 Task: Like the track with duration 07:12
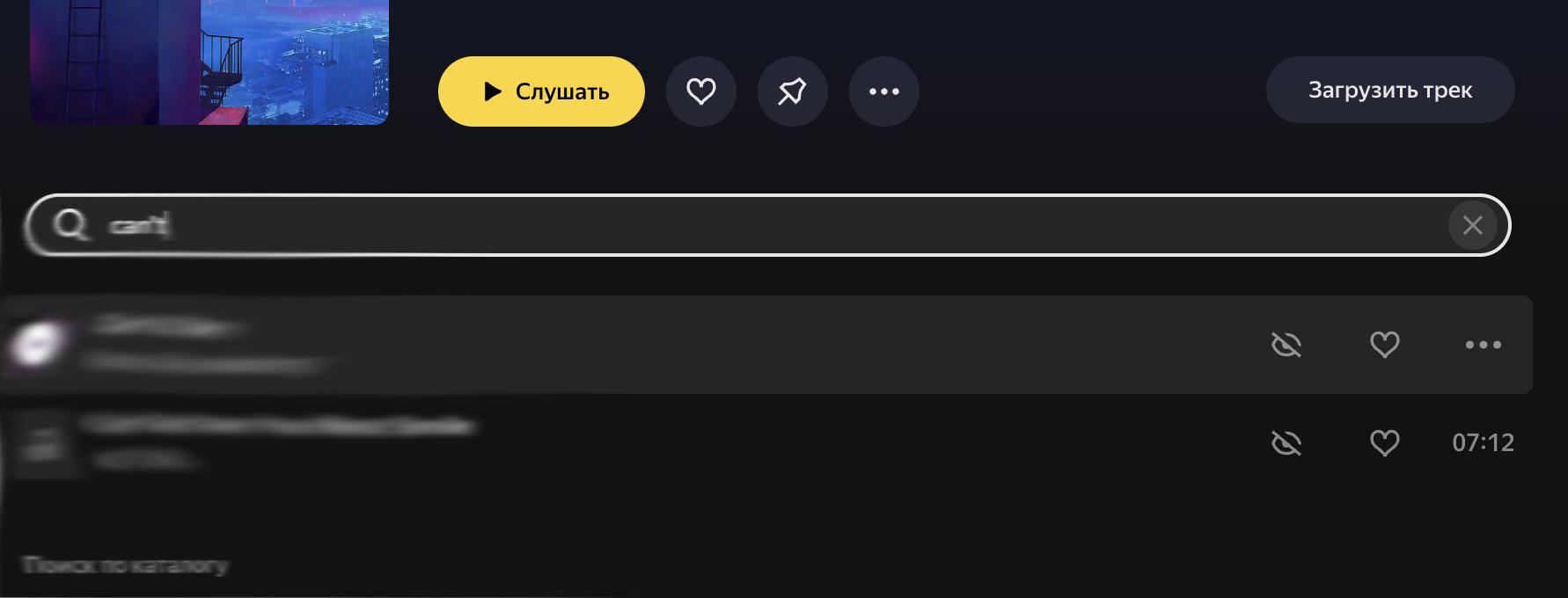click(x=1384, y=442)
